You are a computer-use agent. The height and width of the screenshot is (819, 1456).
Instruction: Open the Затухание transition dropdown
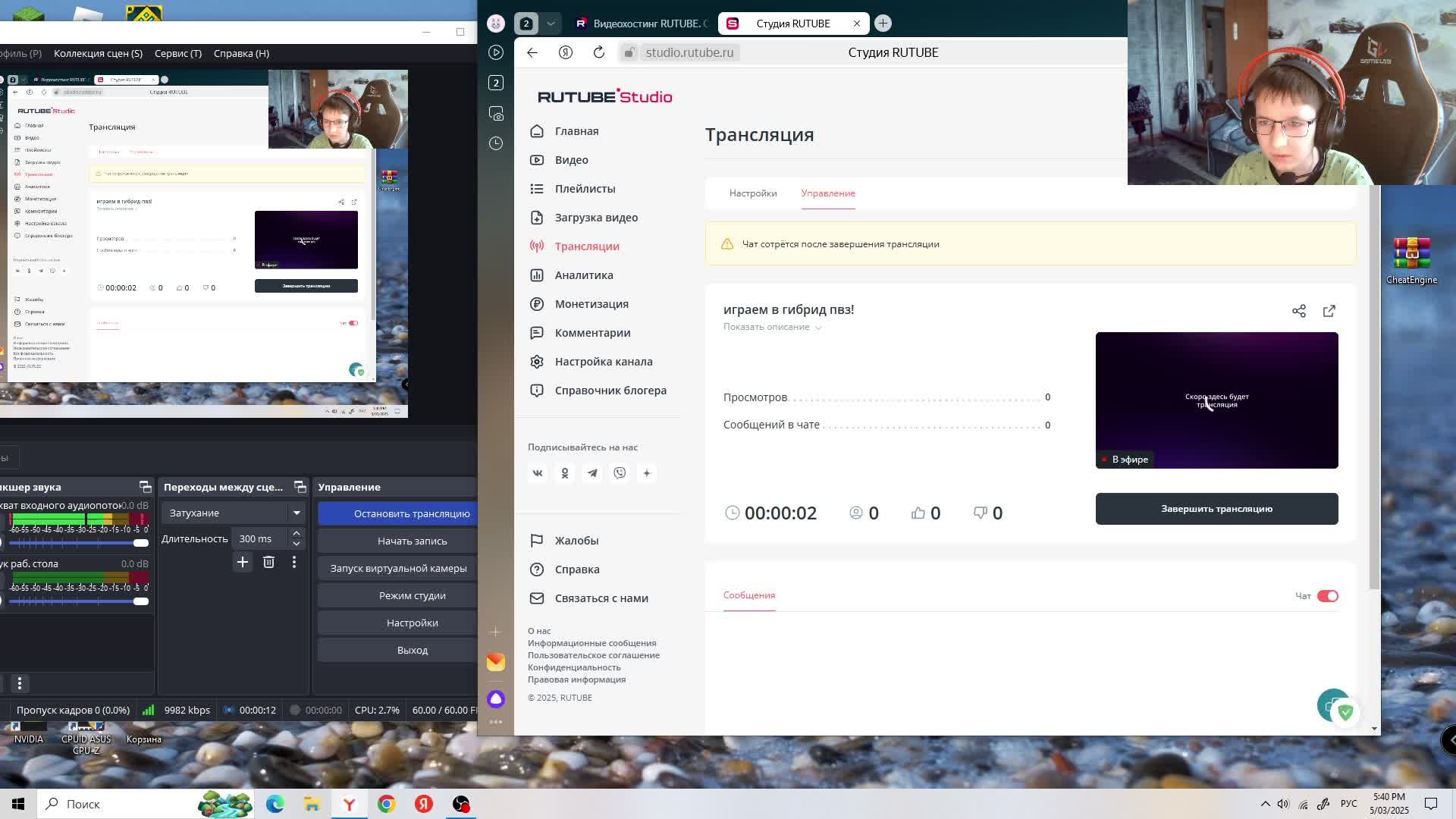pos(234,513)
